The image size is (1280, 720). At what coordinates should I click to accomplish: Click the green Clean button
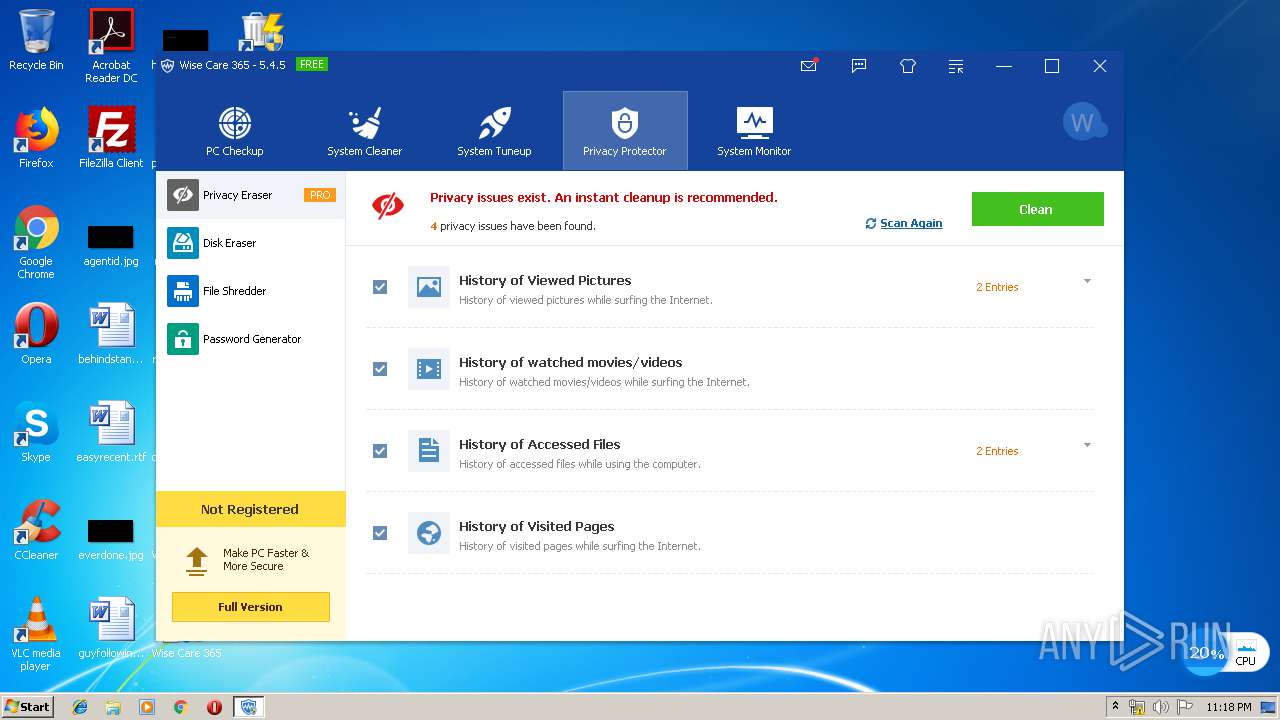pyautogui.click(x=1037, y=209)
